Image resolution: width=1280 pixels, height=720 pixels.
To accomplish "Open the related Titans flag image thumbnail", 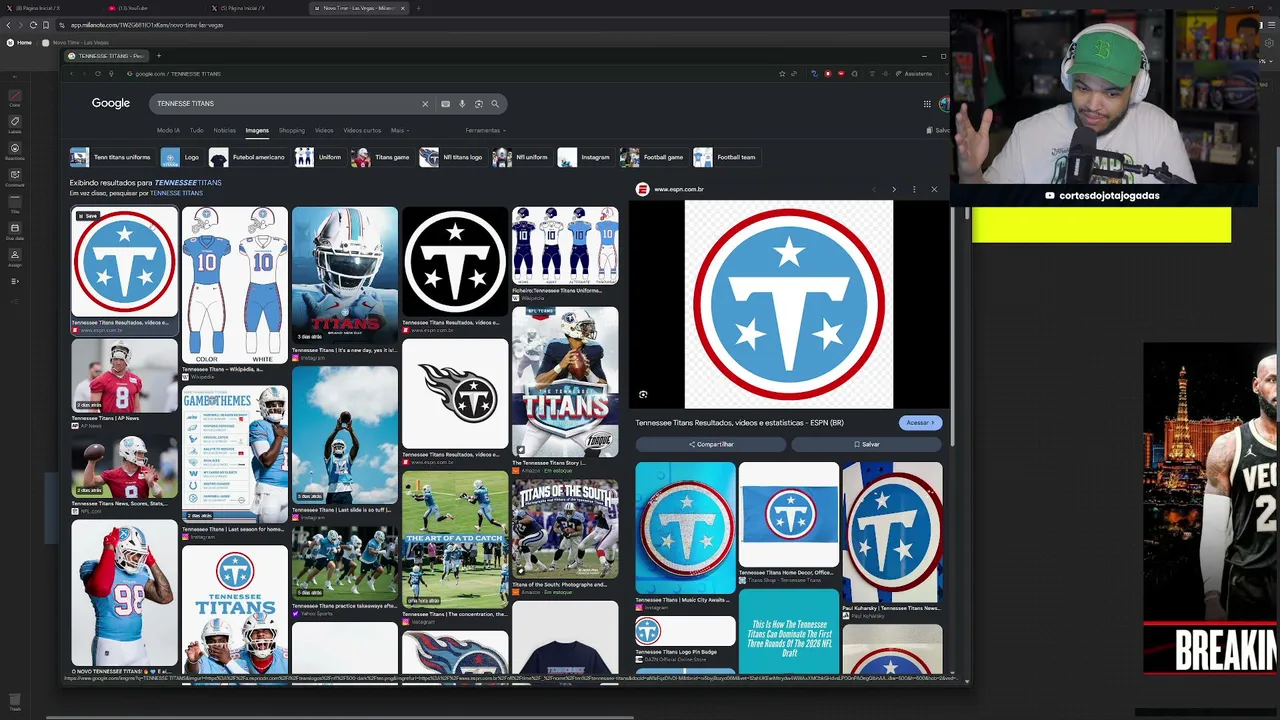I will tap(789, 514).
